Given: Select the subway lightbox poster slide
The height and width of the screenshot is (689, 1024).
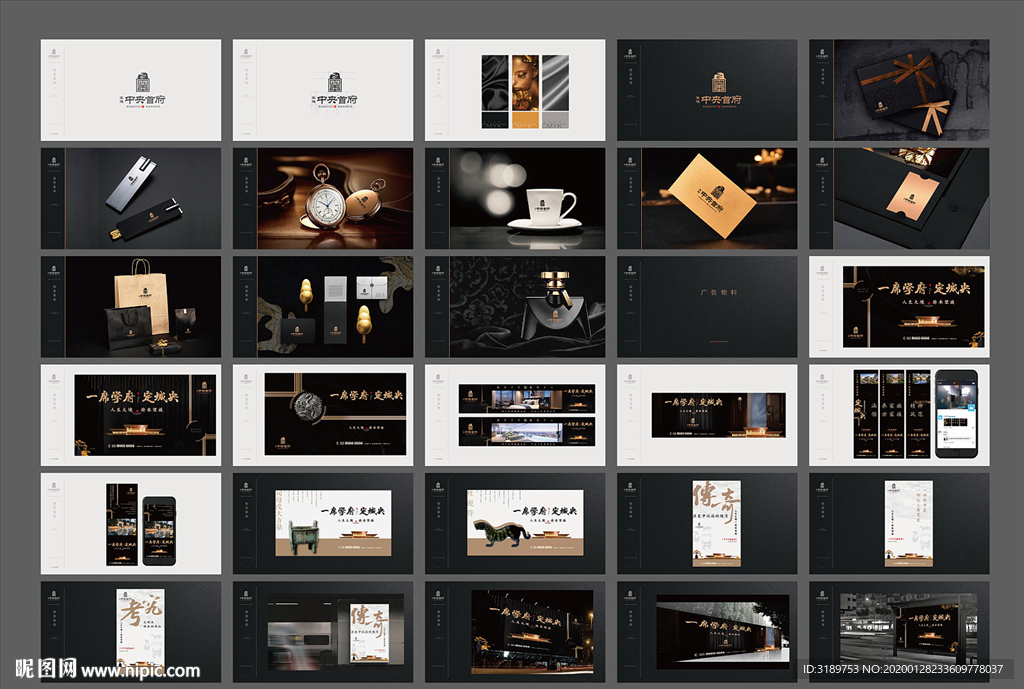Looking at the screenshot, I should coord(323,632).
